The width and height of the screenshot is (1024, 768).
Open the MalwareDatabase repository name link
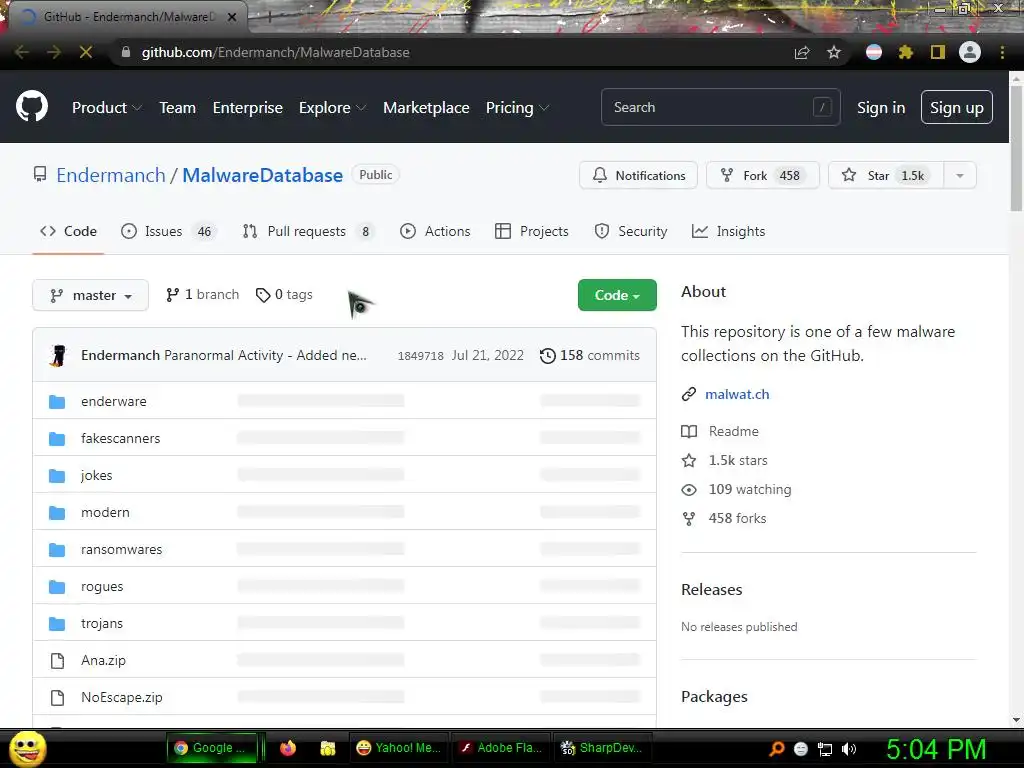pos(263,175)
